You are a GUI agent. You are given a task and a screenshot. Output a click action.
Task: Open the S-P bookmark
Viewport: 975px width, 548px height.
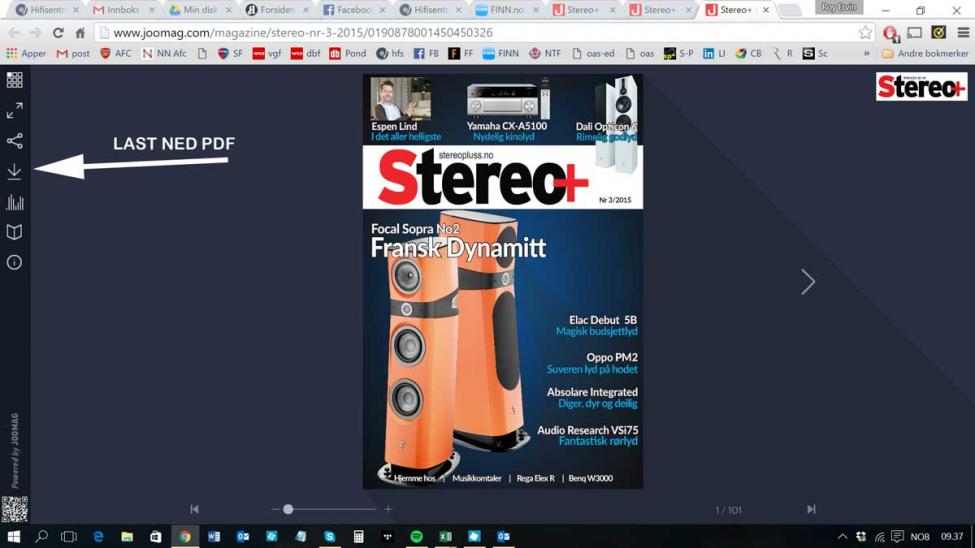point(678,53)
